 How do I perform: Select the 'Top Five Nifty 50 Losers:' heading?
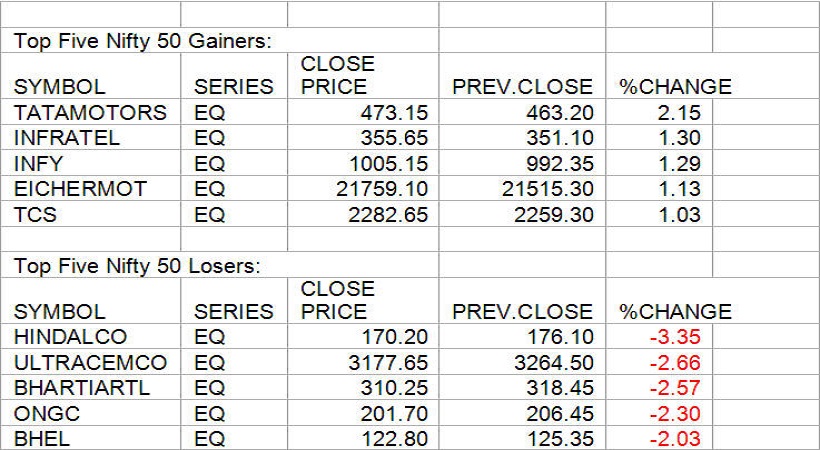click(136, 266)
